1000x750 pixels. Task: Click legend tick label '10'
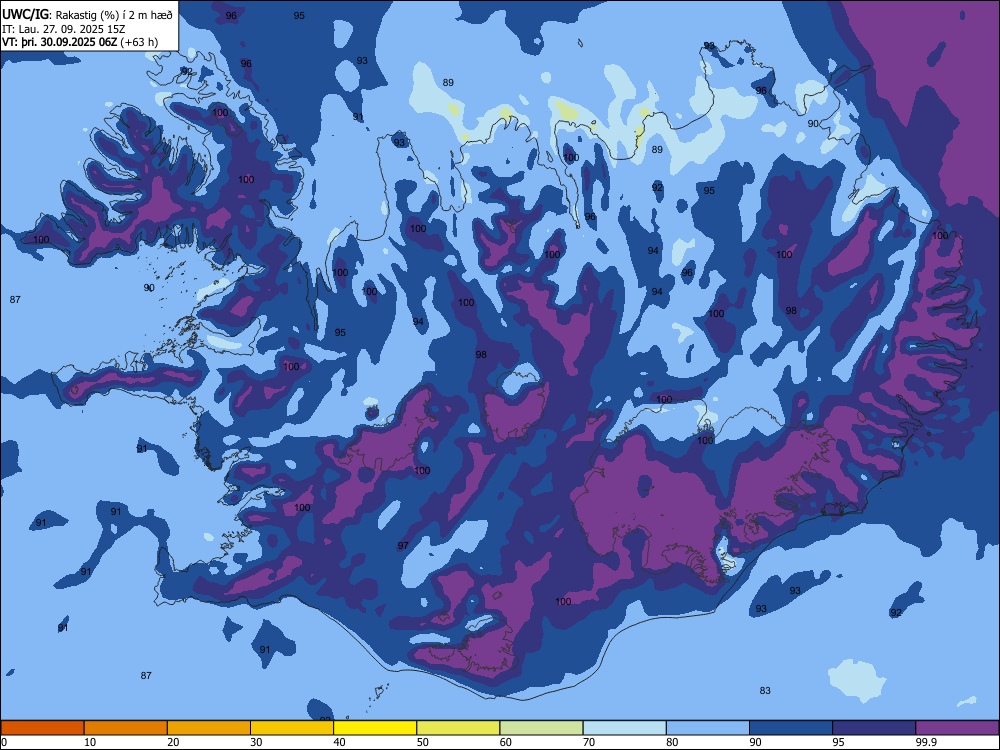(90, 742)
